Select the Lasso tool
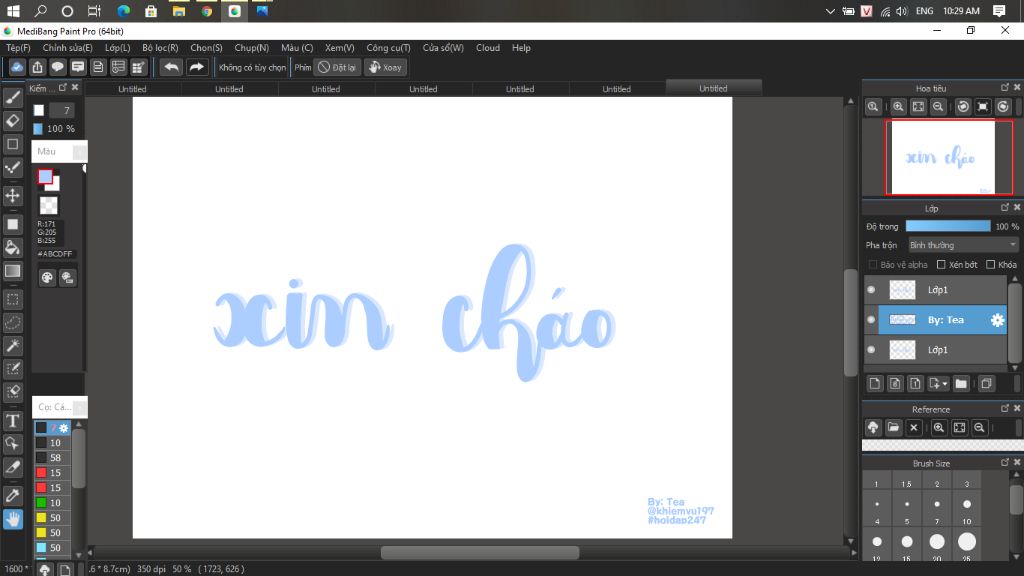 point(12,323)
